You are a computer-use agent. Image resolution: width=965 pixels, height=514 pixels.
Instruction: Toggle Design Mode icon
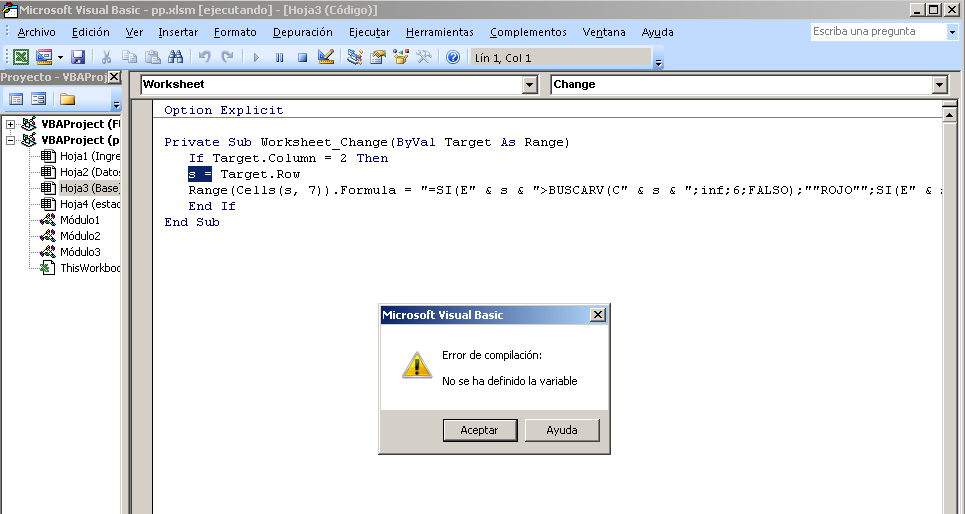[x=326, y=57]
